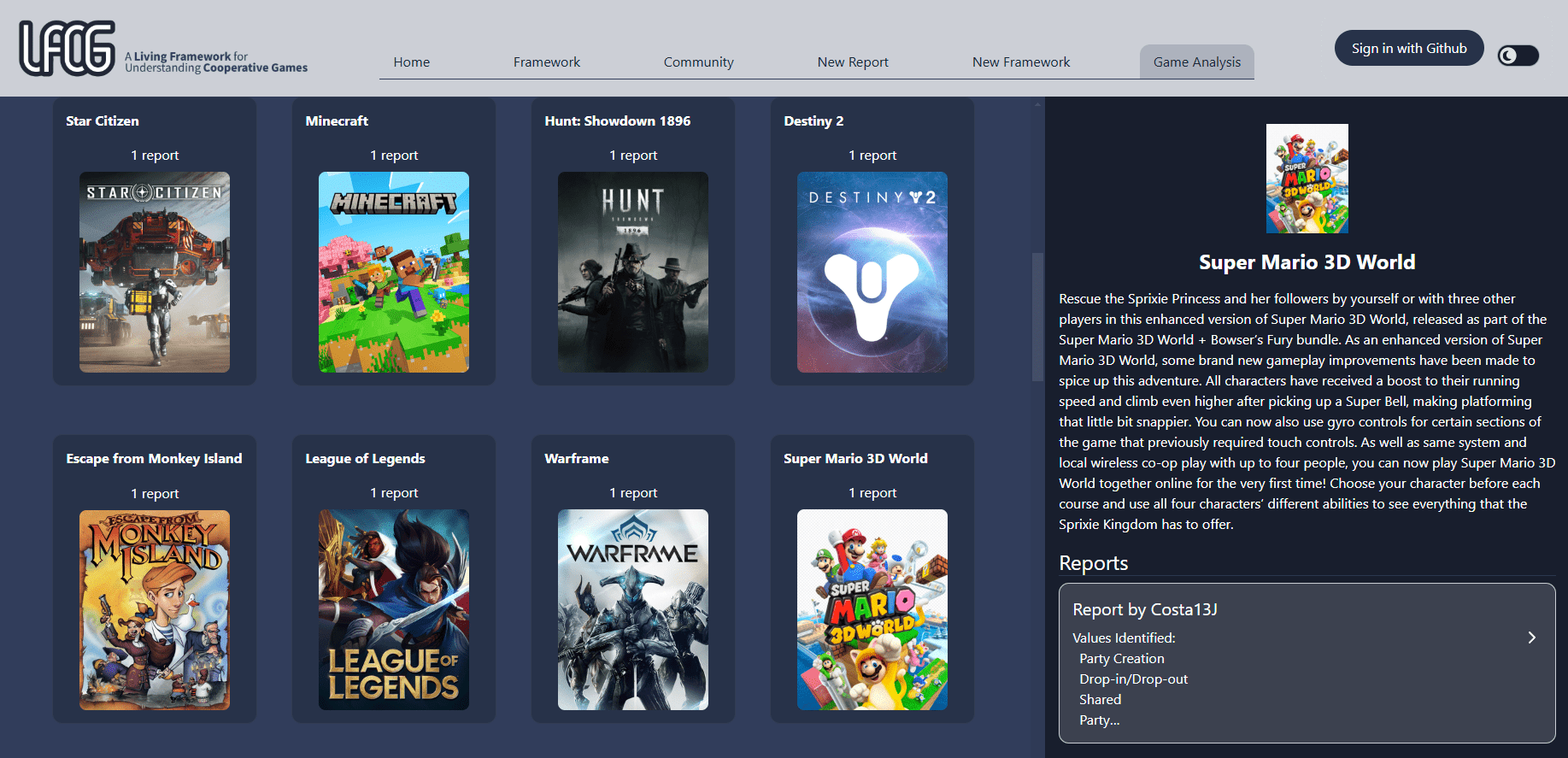The width and height of the screenshot is (1568, 758).
Task: Click the Super Mario detail panel thumbnail
Action: [x=1307, y=179]
